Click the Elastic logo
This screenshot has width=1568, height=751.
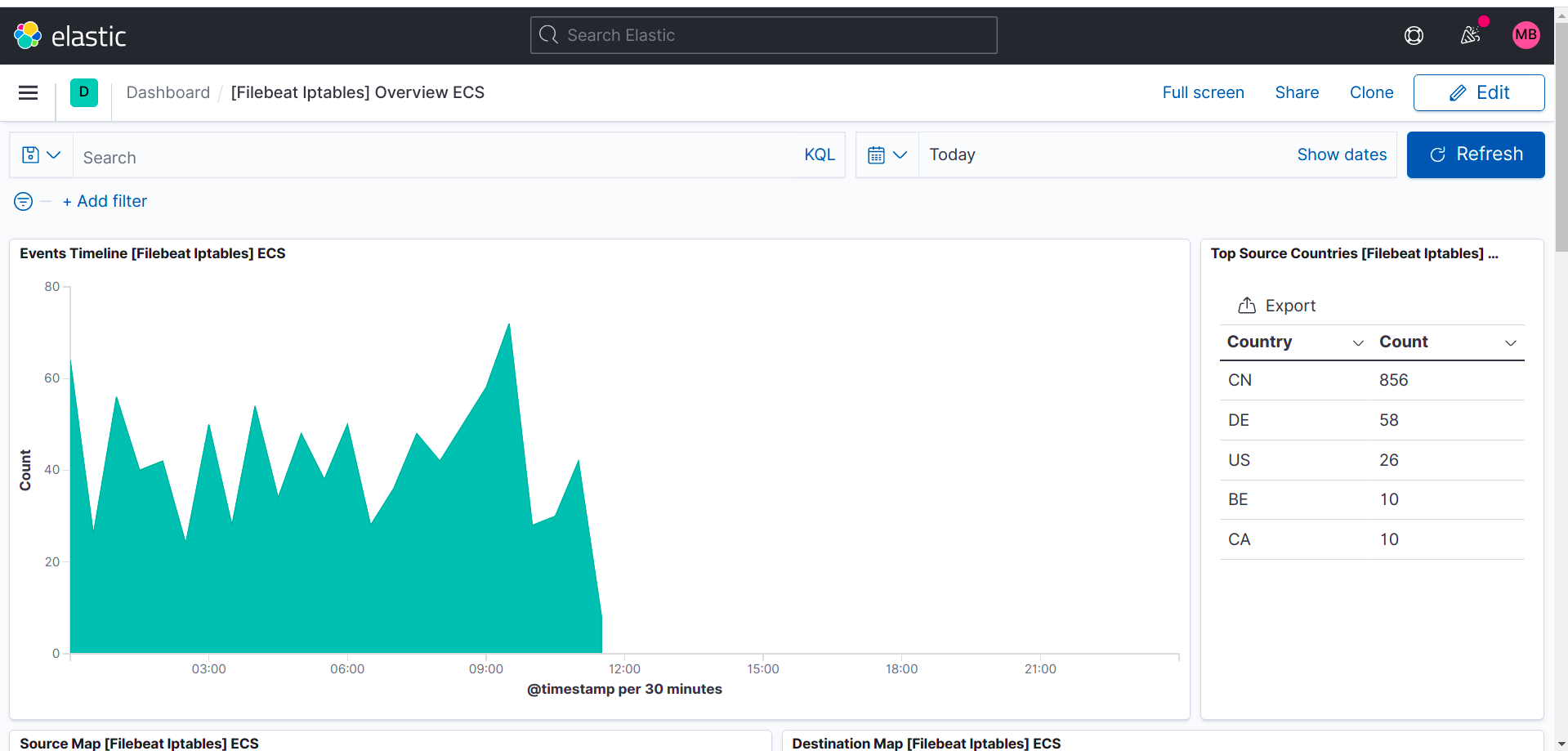(x=70, y=36)
